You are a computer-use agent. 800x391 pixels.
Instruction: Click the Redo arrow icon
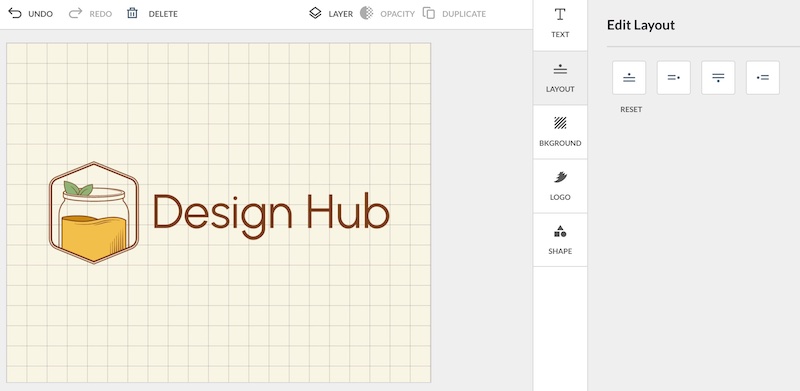coord(76,13)
